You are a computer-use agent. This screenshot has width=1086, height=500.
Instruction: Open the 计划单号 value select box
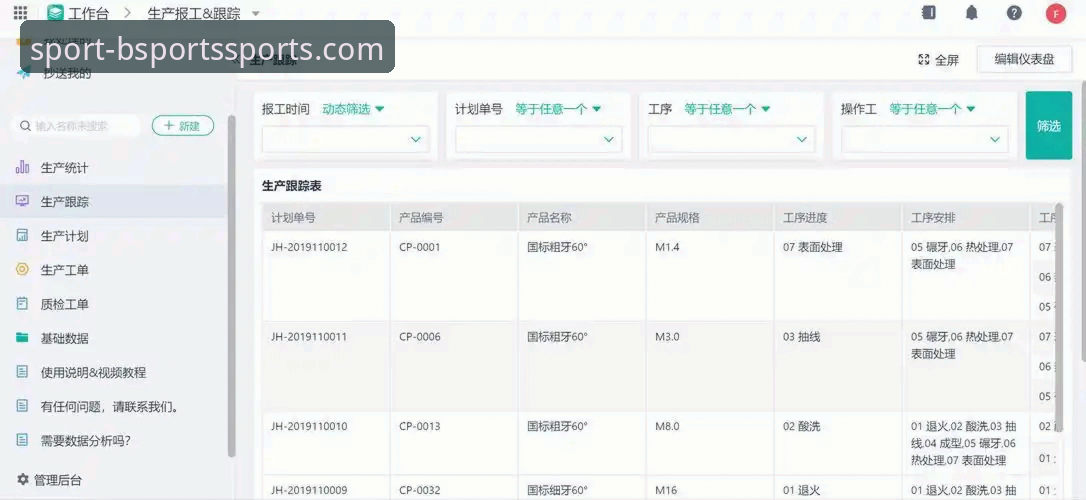pyautogui.click(x=538, y=139)
